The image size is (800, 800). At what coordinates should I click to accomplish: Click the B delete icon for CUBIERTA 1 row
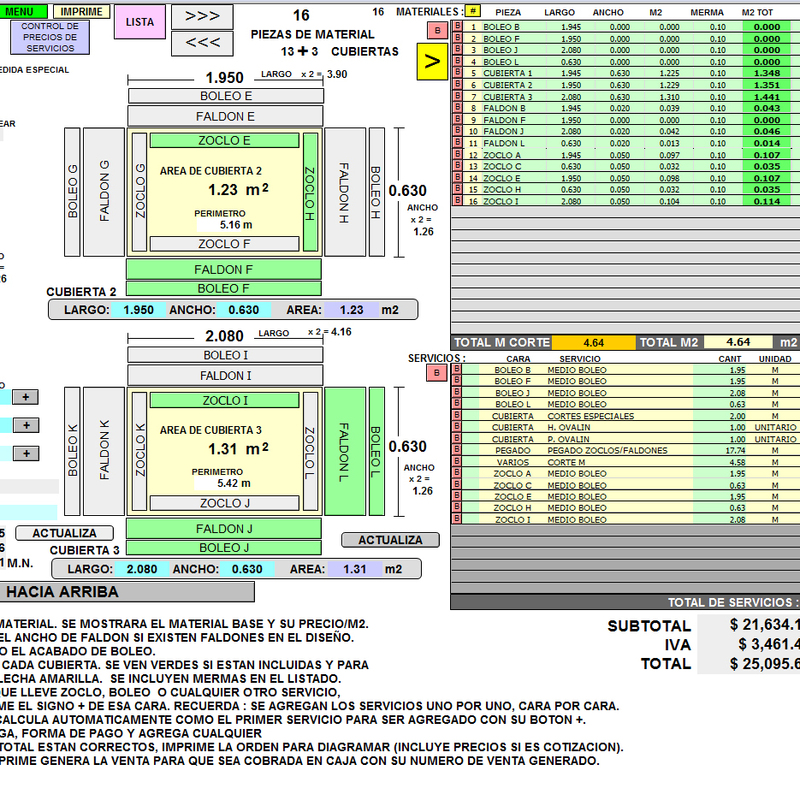pyautogui.click(x=458, y=73)
